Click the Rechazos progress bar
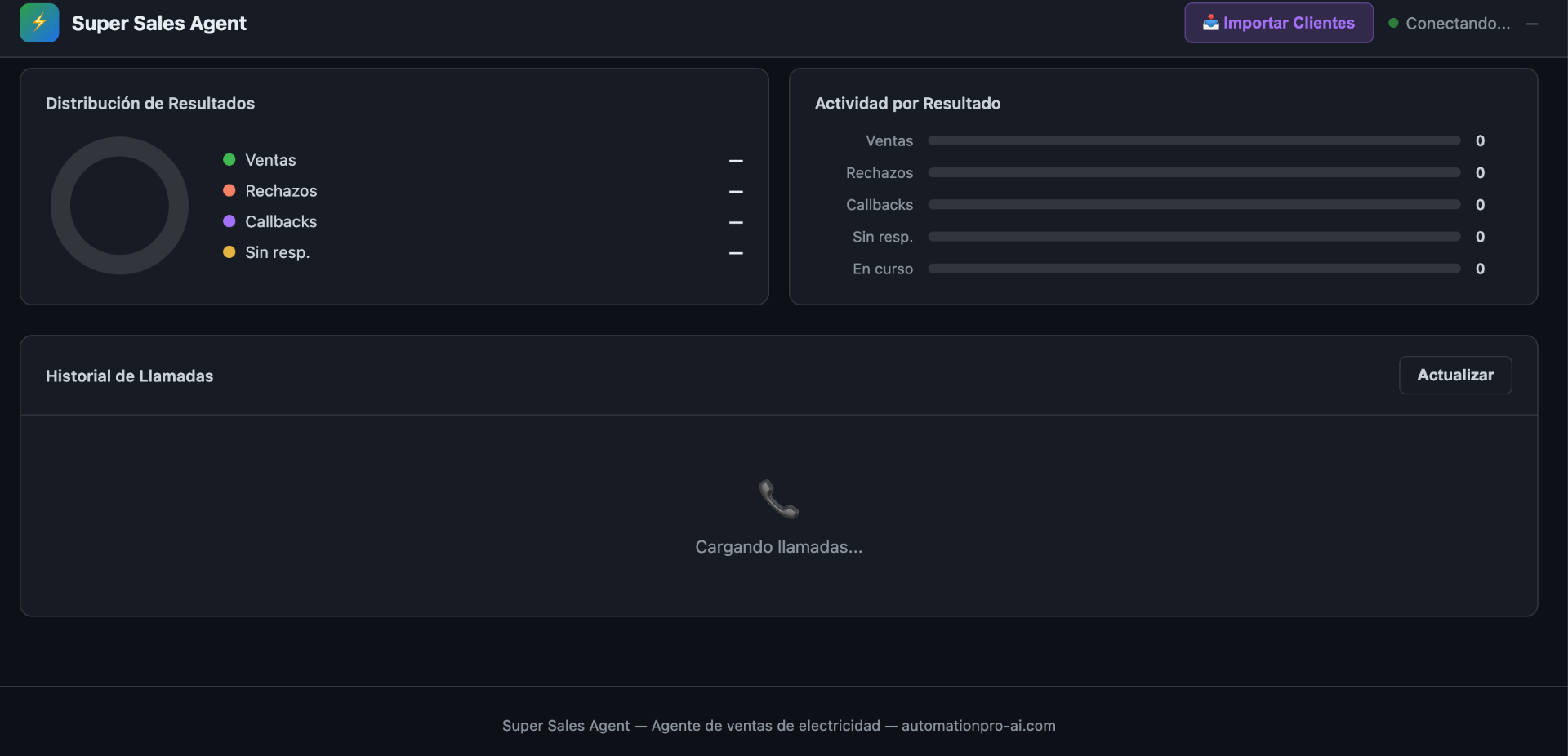This screenshot has width=1568, height=756. point(1194,172)
